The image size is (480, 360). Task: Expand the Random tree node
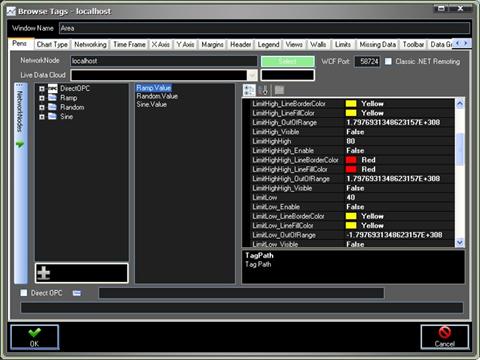click(x=42, y=107)
